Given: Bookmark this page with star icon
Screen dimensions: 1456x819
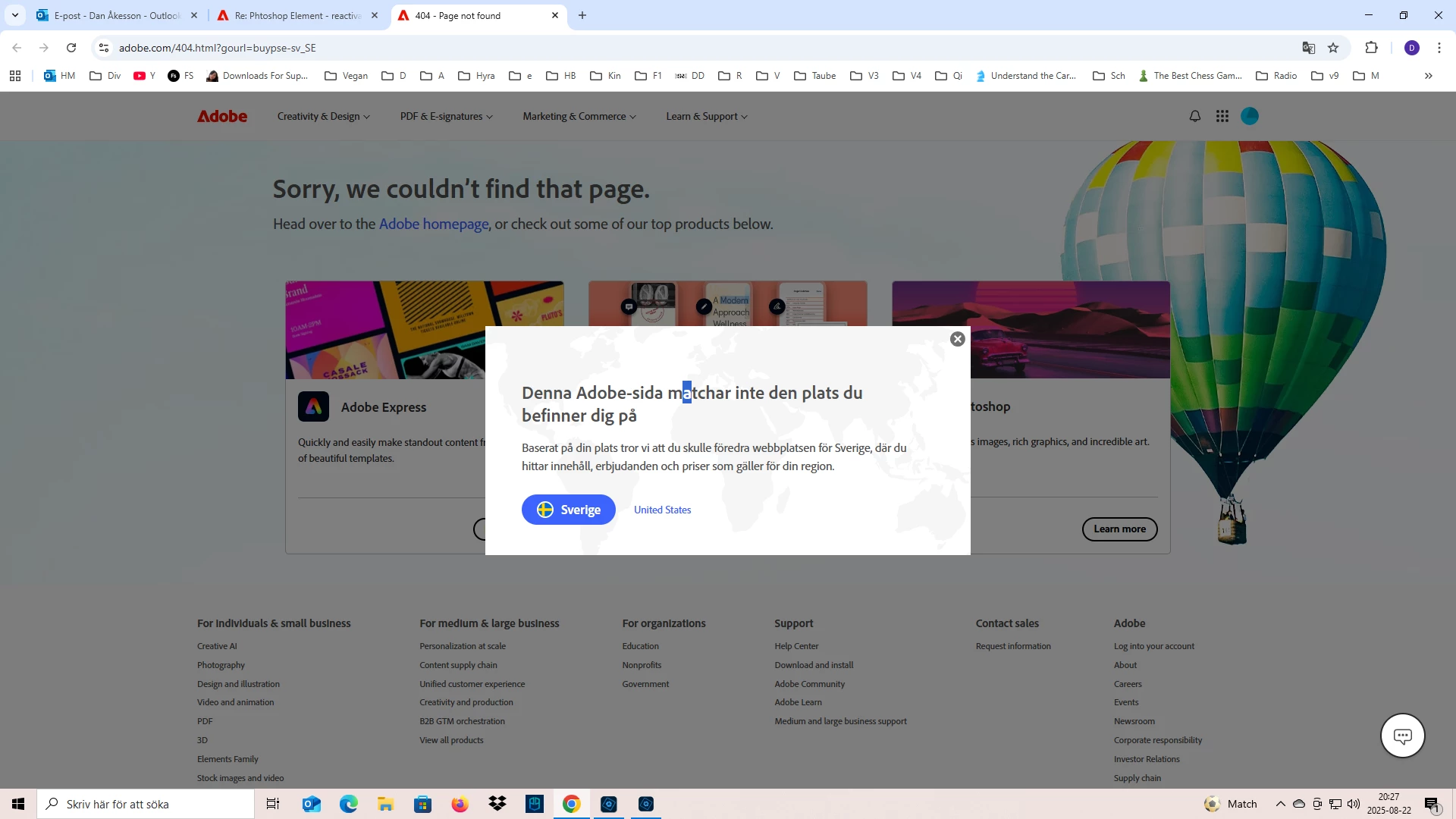Looking at the screenshot, I should [1333, 48].
